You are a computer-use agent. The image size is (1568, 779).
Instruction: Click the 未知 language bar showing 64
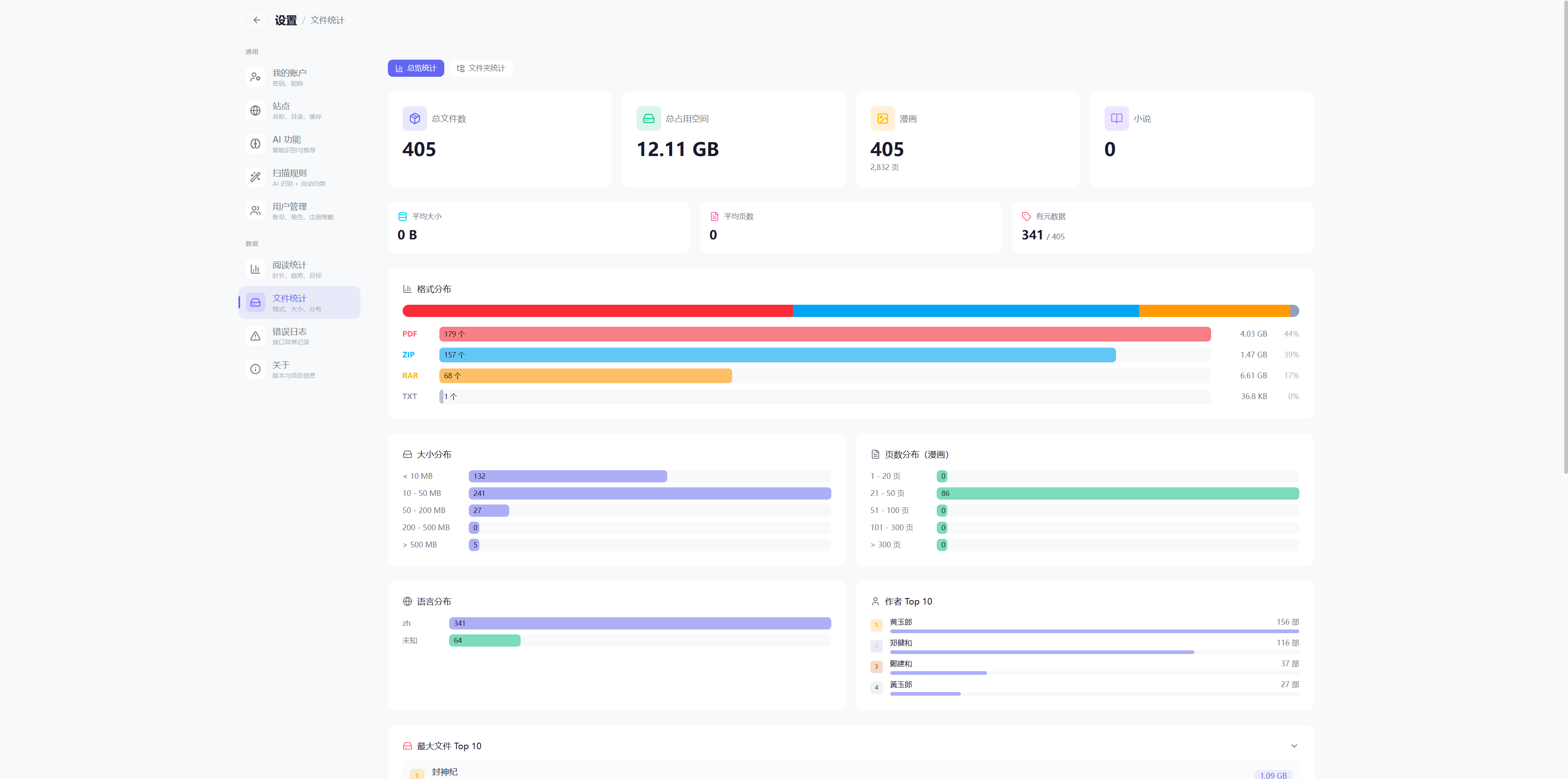coord(485,641)
